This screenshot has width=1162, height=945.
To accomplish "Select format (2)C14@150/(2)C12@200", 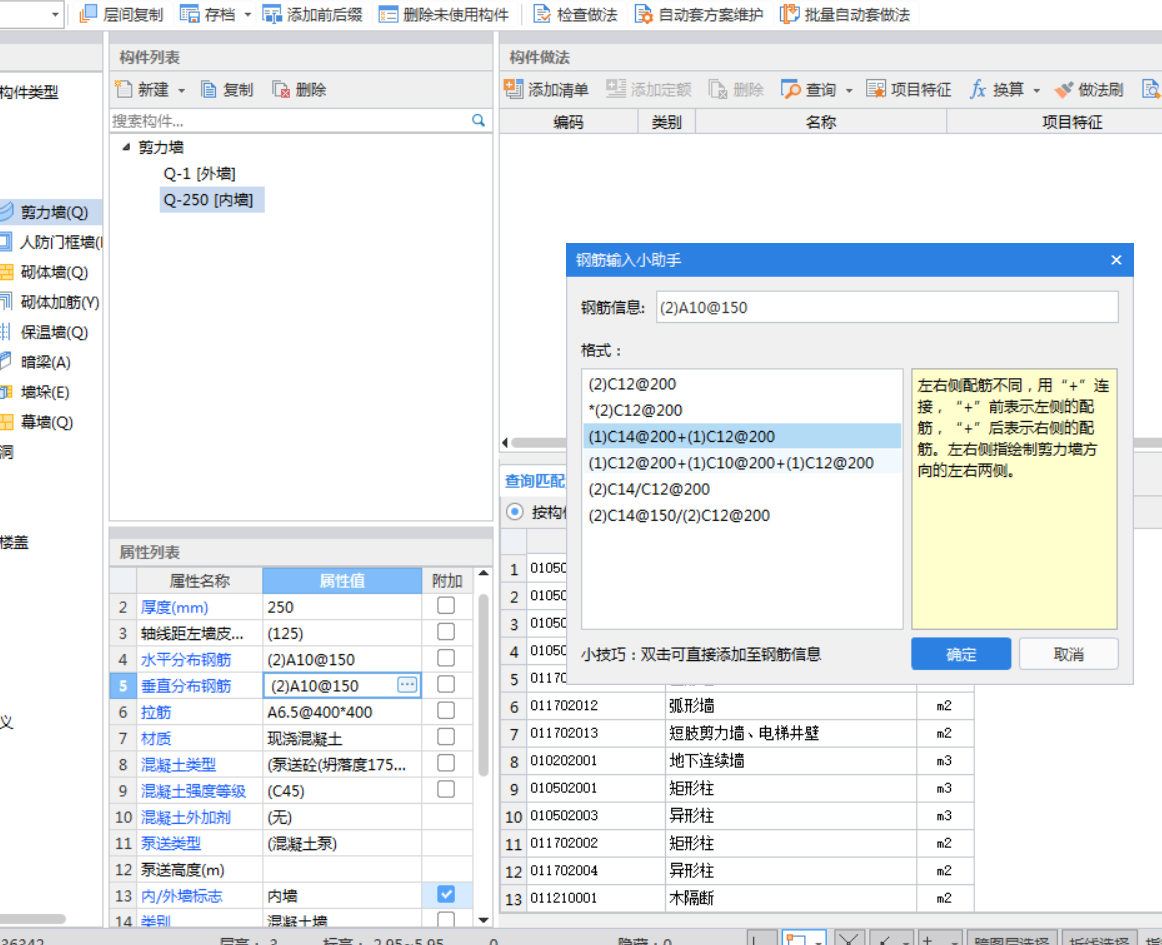I will 742,516.
